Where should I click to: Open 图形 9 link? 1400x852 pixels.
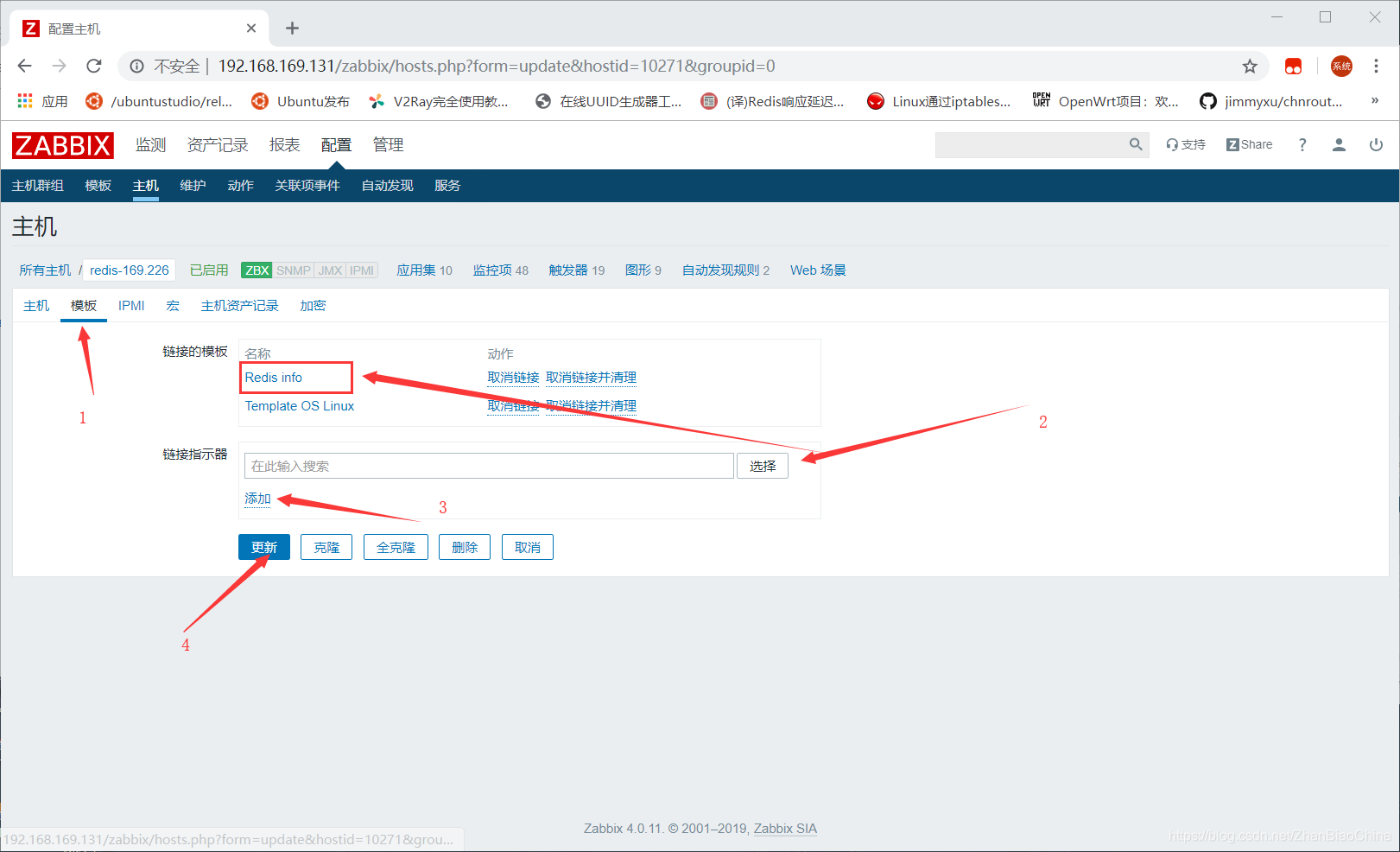(643, 270)
